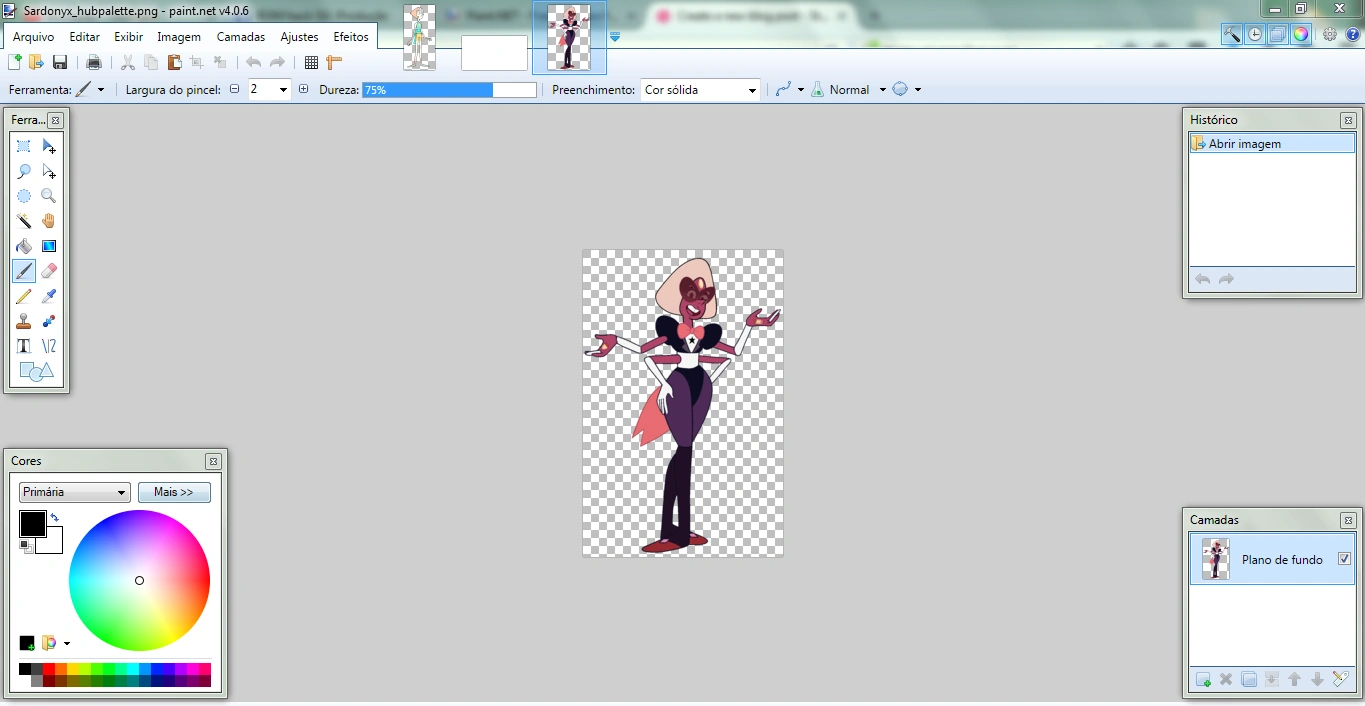1365x706 pixels.
Task: Select the Paint Bucket tool
Action: pos(24,246)
